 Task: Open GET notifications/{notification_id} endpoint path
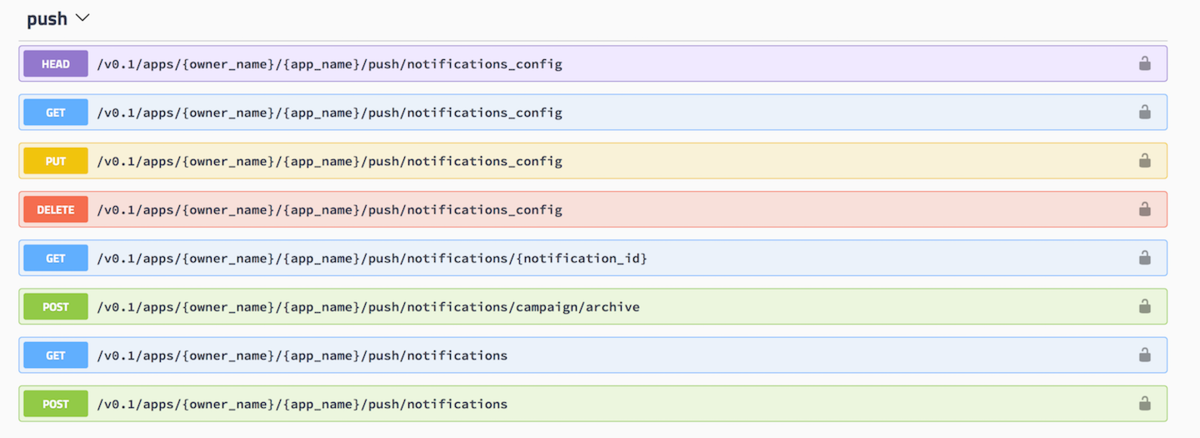point(372,258)
